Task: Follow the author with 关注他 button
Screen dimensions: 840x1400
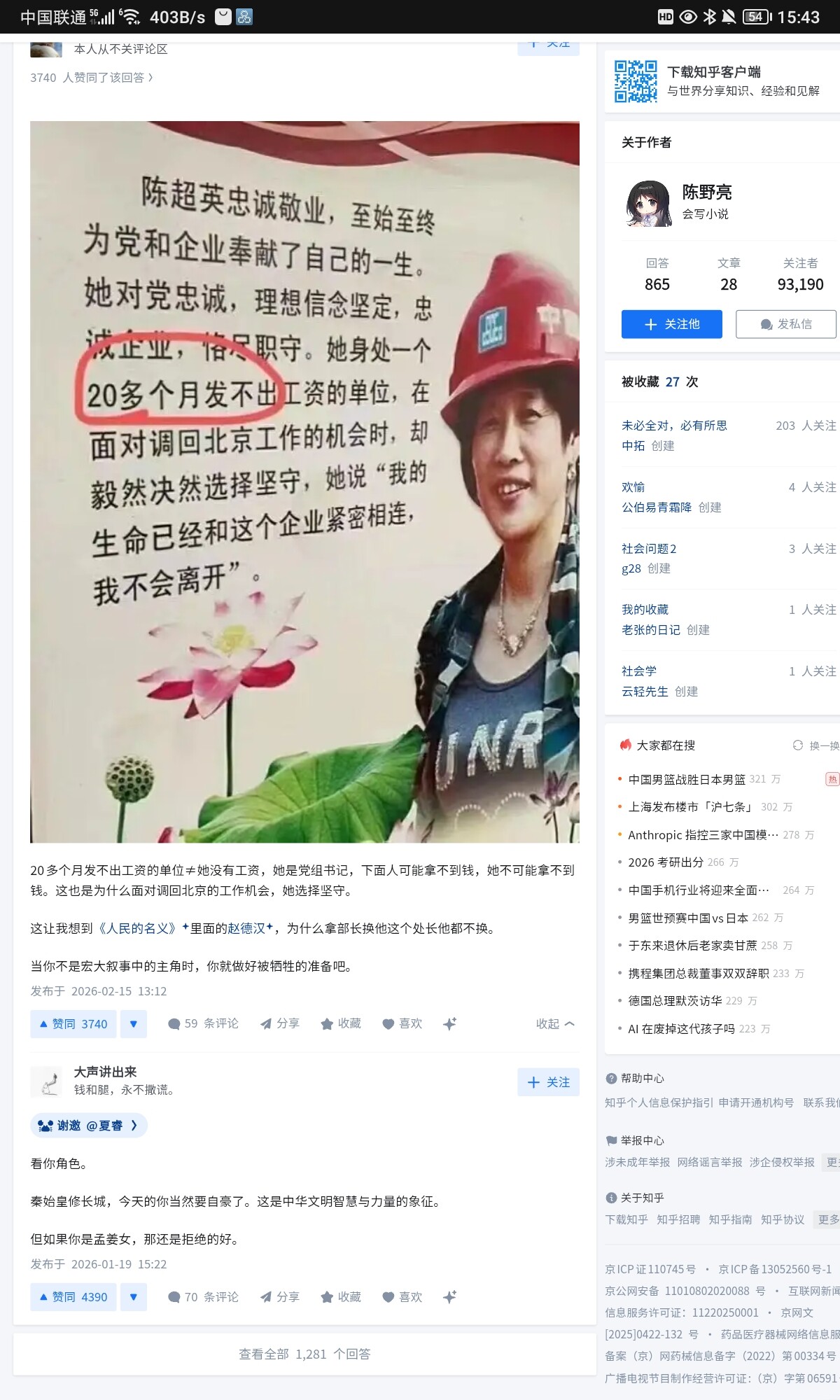Action: tap(672, 324)
